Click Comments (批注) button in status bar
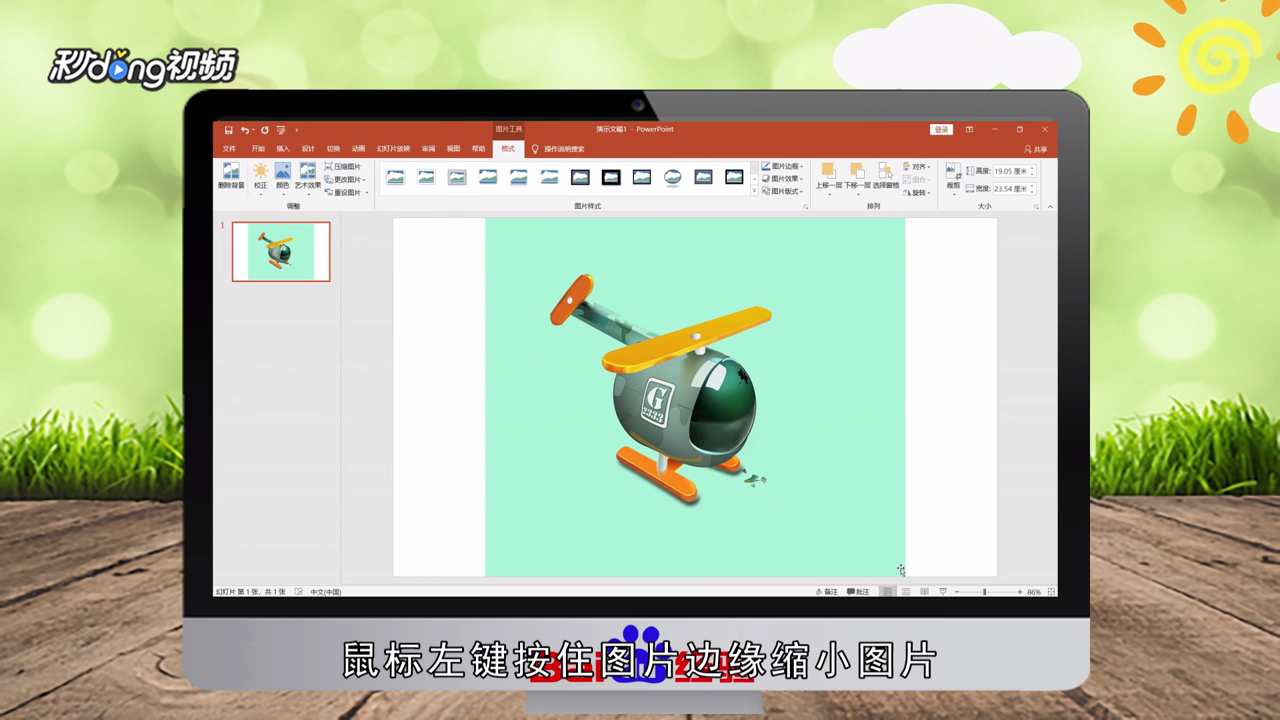This screenshot has width=1280, height=720. (x=859, y=592)
